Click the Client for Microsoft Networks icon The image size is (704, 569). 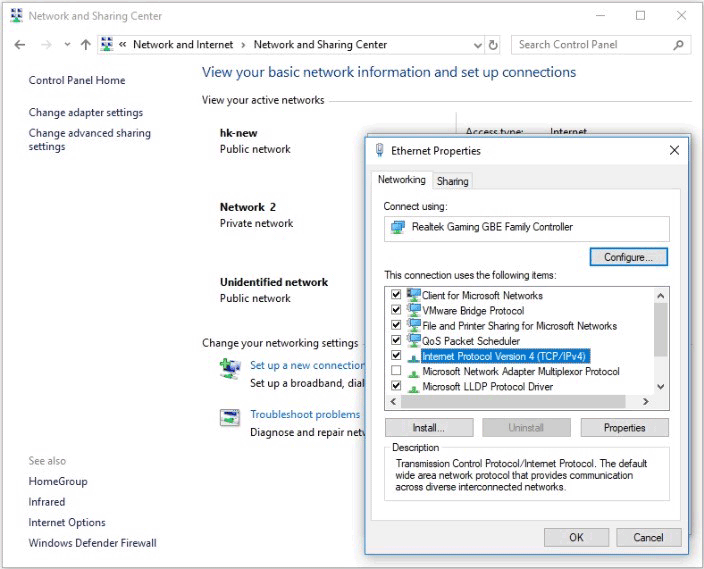(414, 295)
